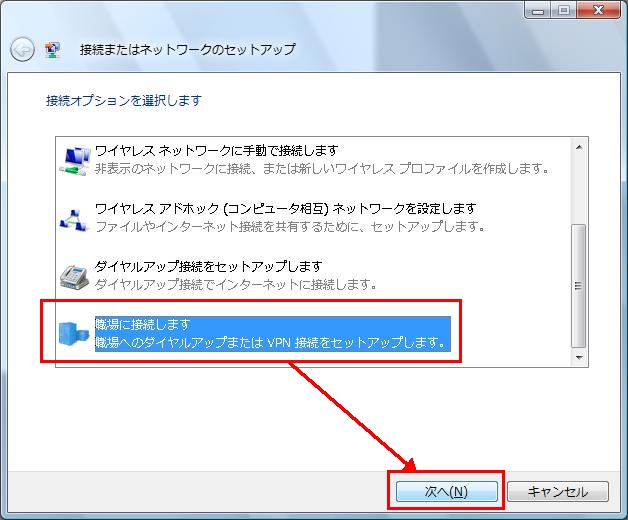Viewport: 628px width, 520px height.
Task: Click the blue workplace connection icon
Action: (74, 333)
